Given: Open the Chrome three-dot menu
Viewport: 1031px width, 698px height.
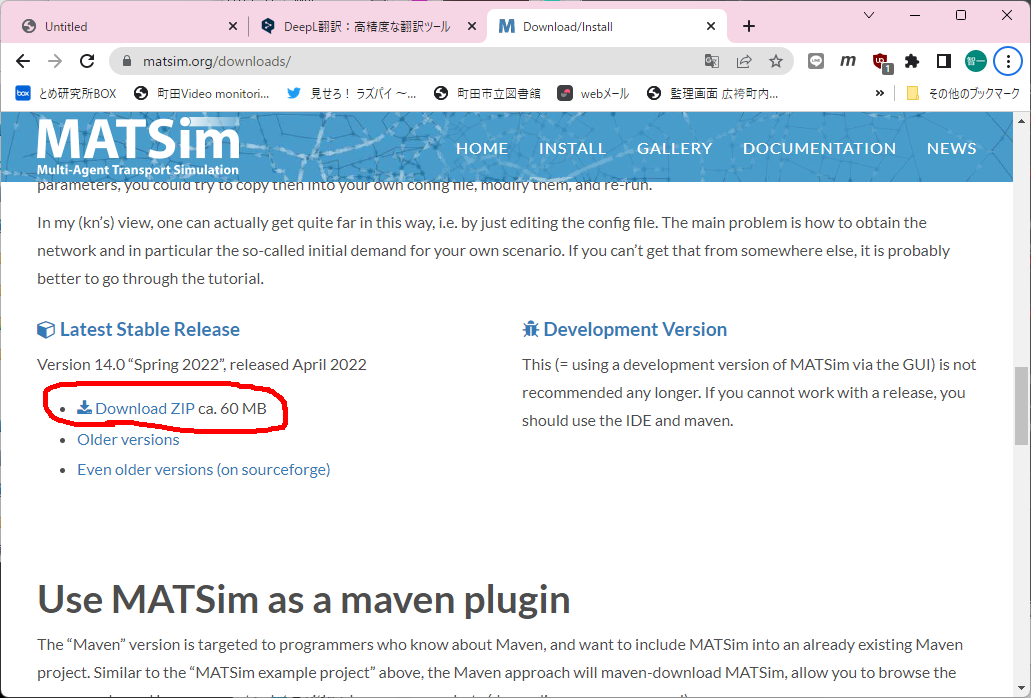Looking at the screenshot, I should (1007, 61).
